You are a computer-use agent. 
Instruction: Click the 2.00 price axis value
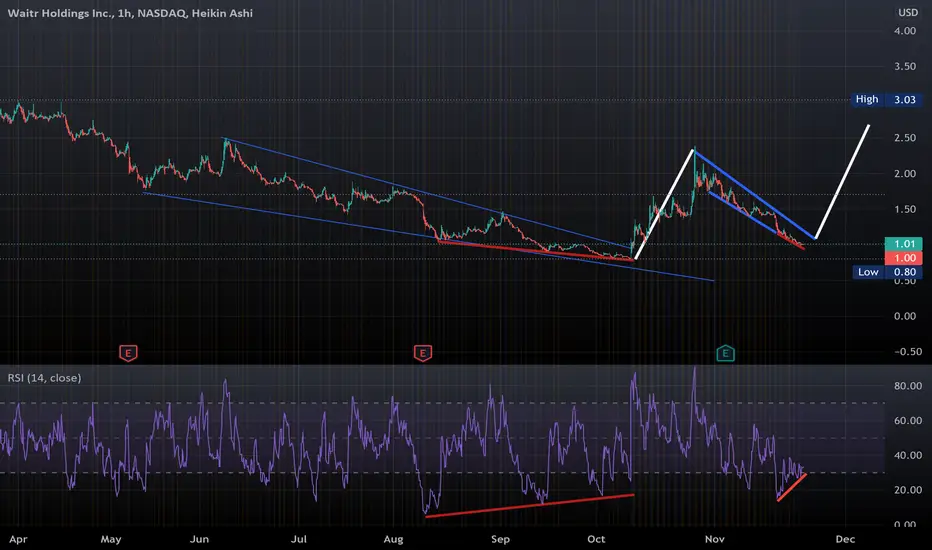coord(905,174)
